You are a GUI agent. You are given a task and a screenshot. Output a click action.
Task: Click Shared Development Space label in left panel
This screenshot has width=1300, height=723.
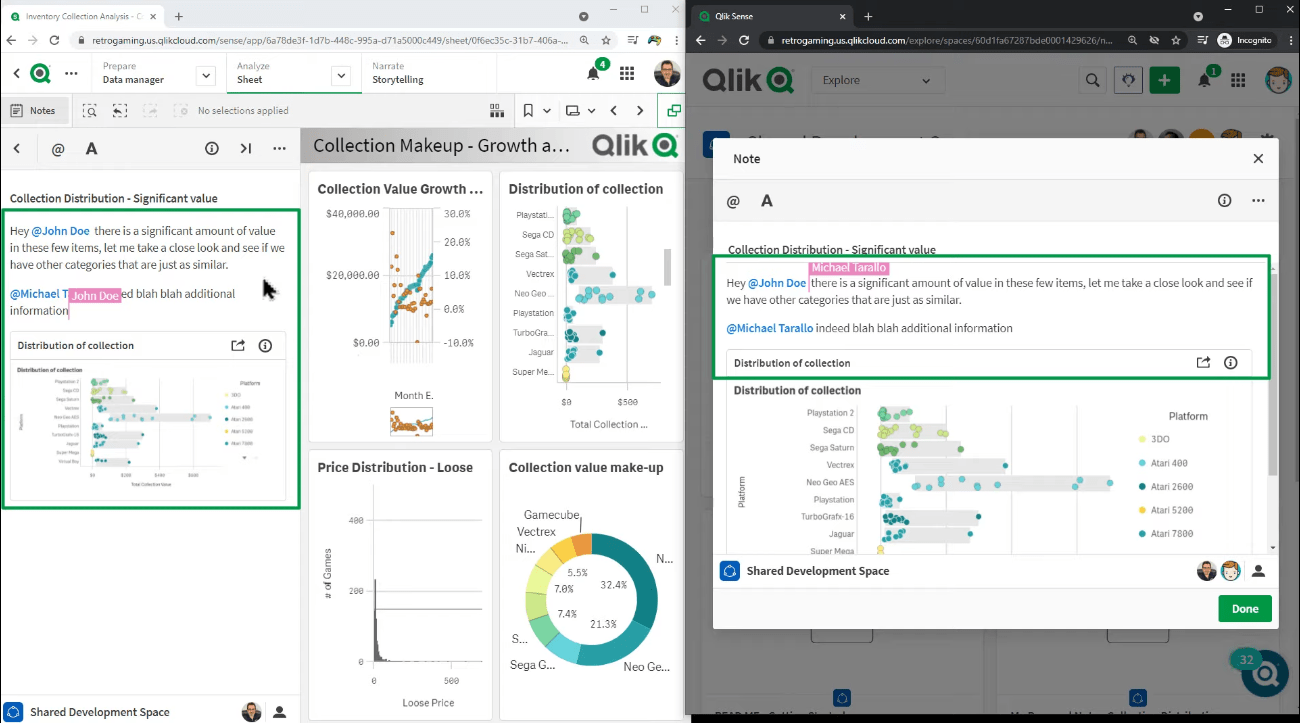point(99,712)
